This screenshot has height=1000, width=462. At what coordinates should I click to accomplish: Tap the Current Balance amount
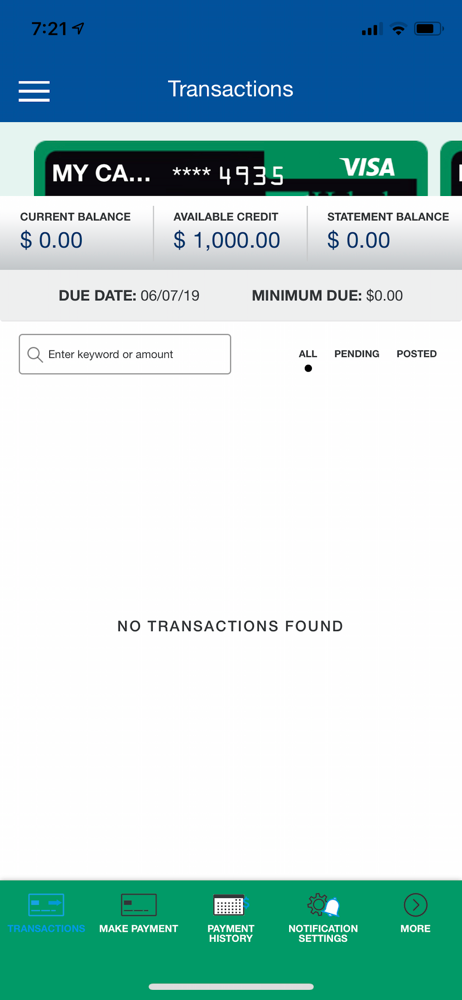pyautogui.click(x=51, y=240)
